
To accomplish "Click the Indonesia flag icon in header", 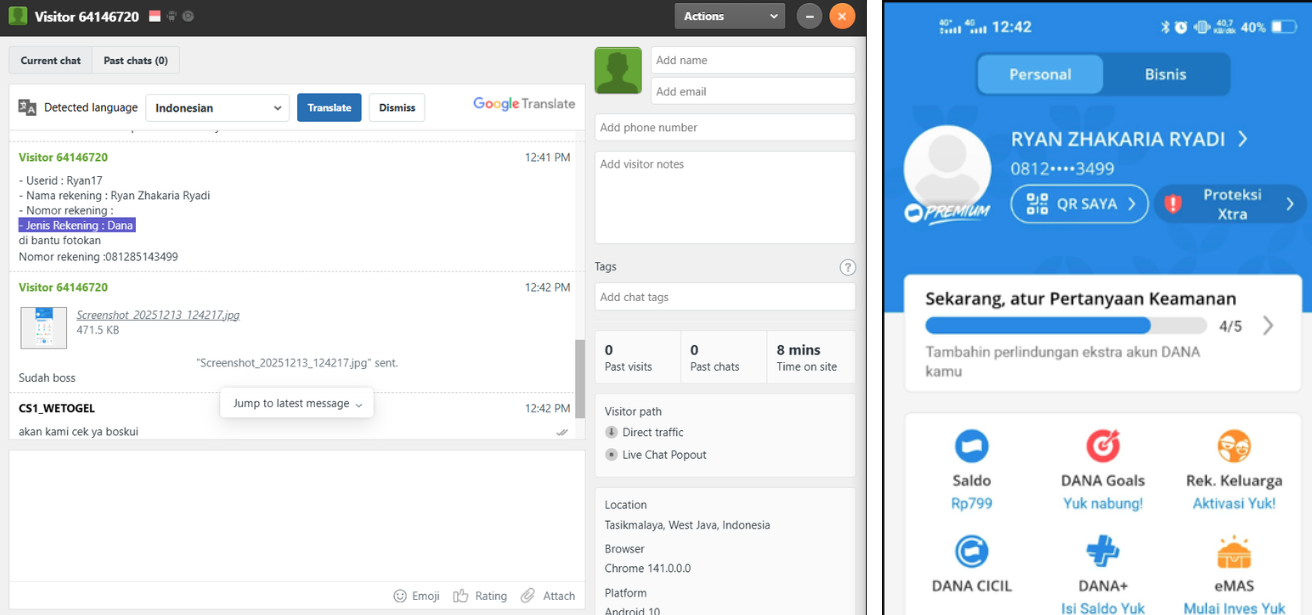I will [x=155, y=16].
